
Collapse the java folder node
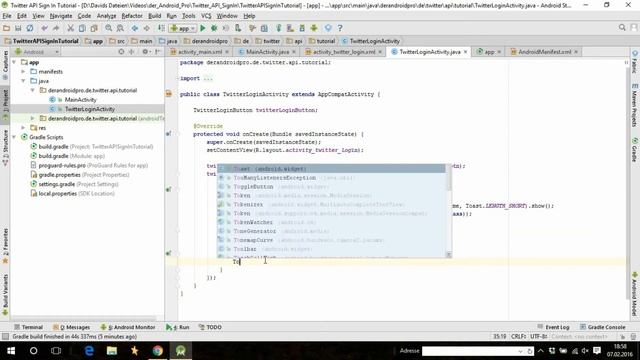click(x=23, y=81)
